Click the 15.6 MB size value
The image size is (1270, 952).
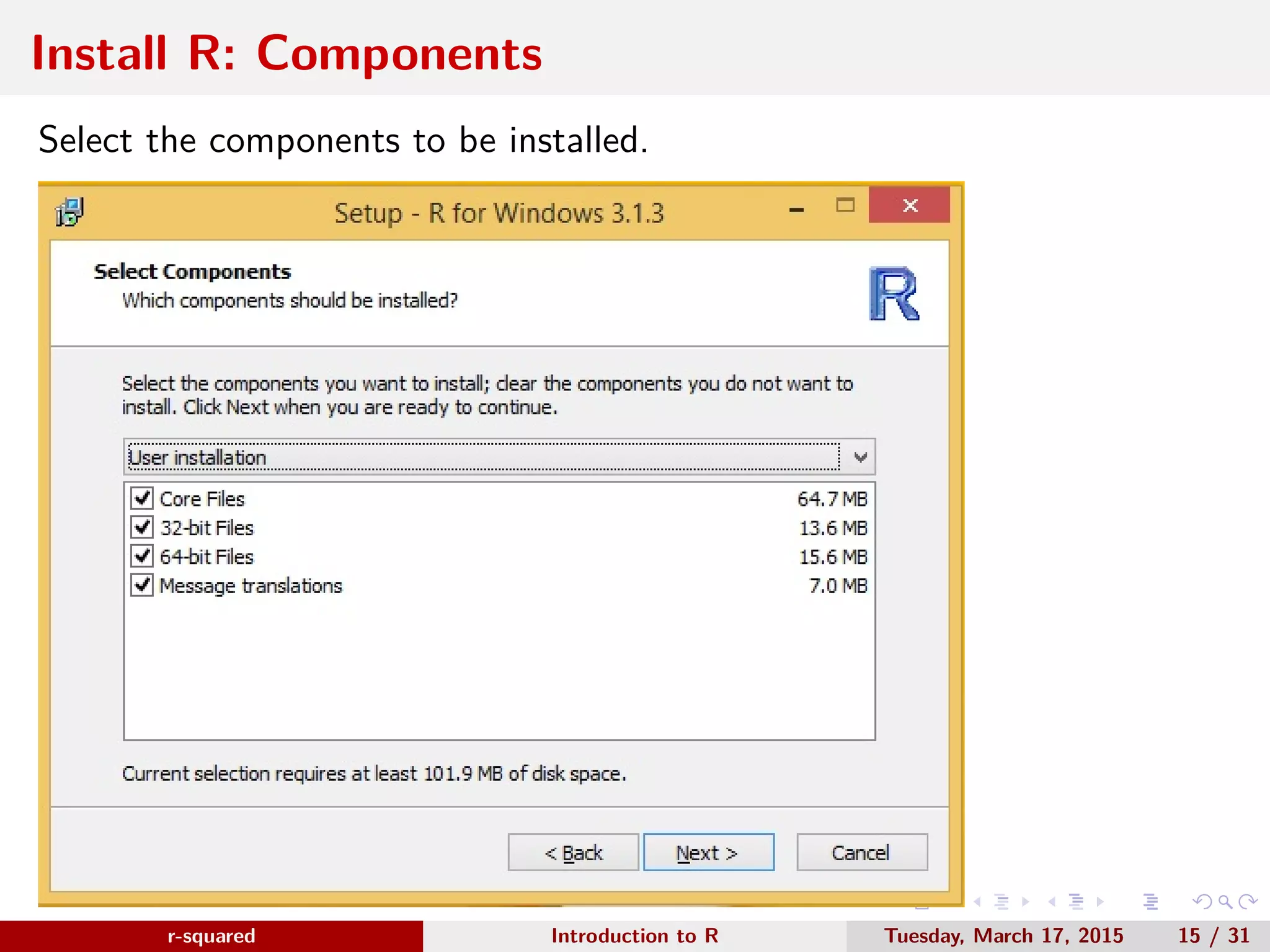pos(833,557)
